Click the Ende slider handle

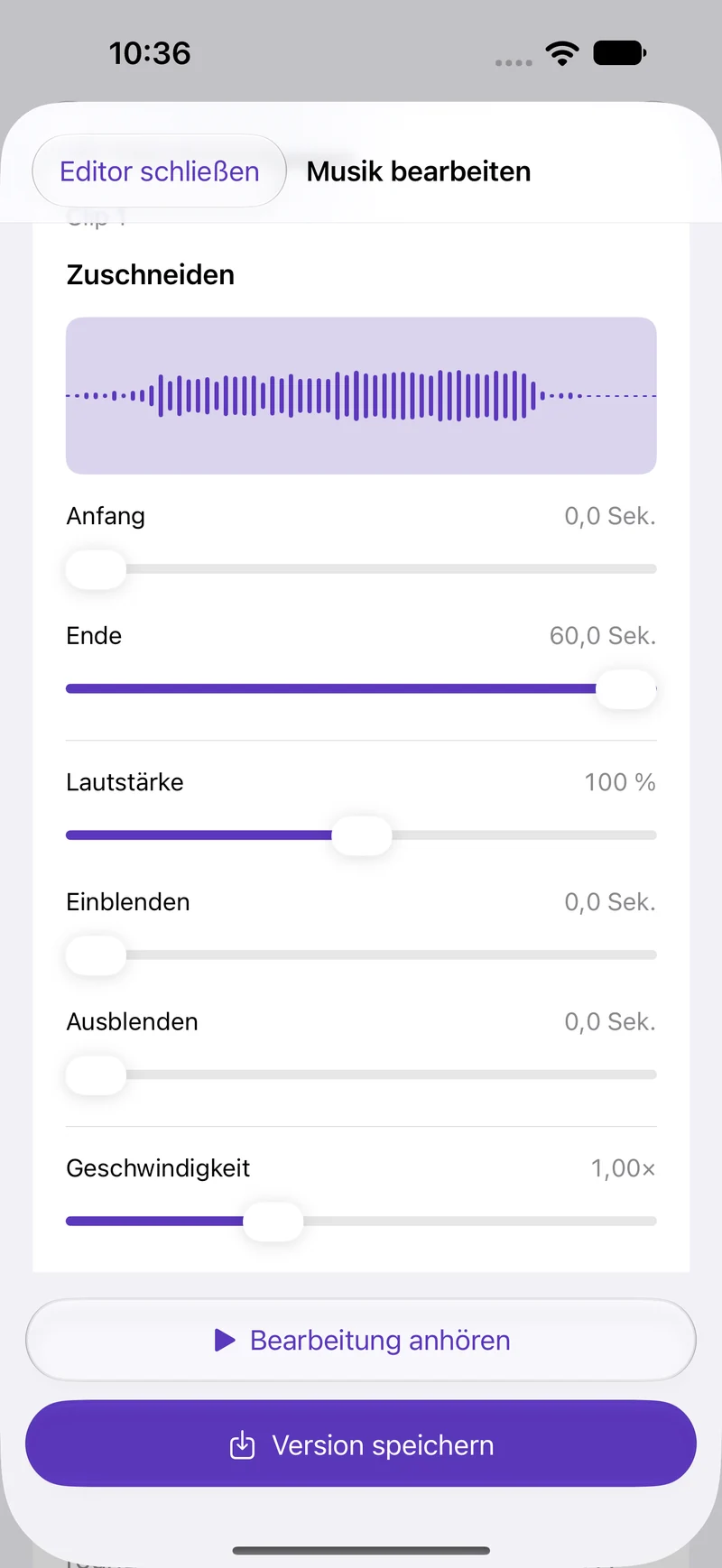625,689
